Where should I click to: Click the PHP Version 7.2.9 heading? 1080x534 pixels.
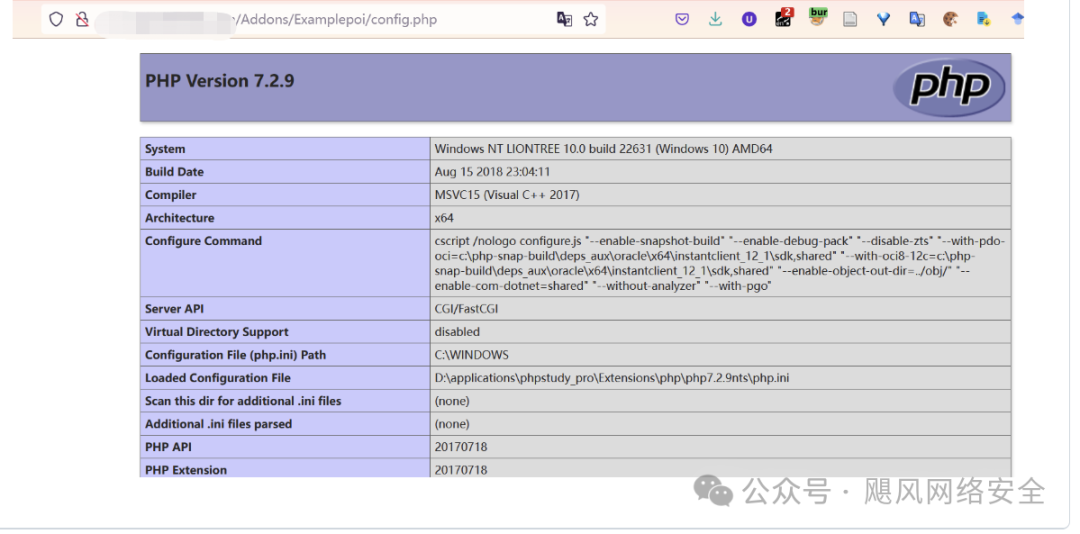coord(220,81)
